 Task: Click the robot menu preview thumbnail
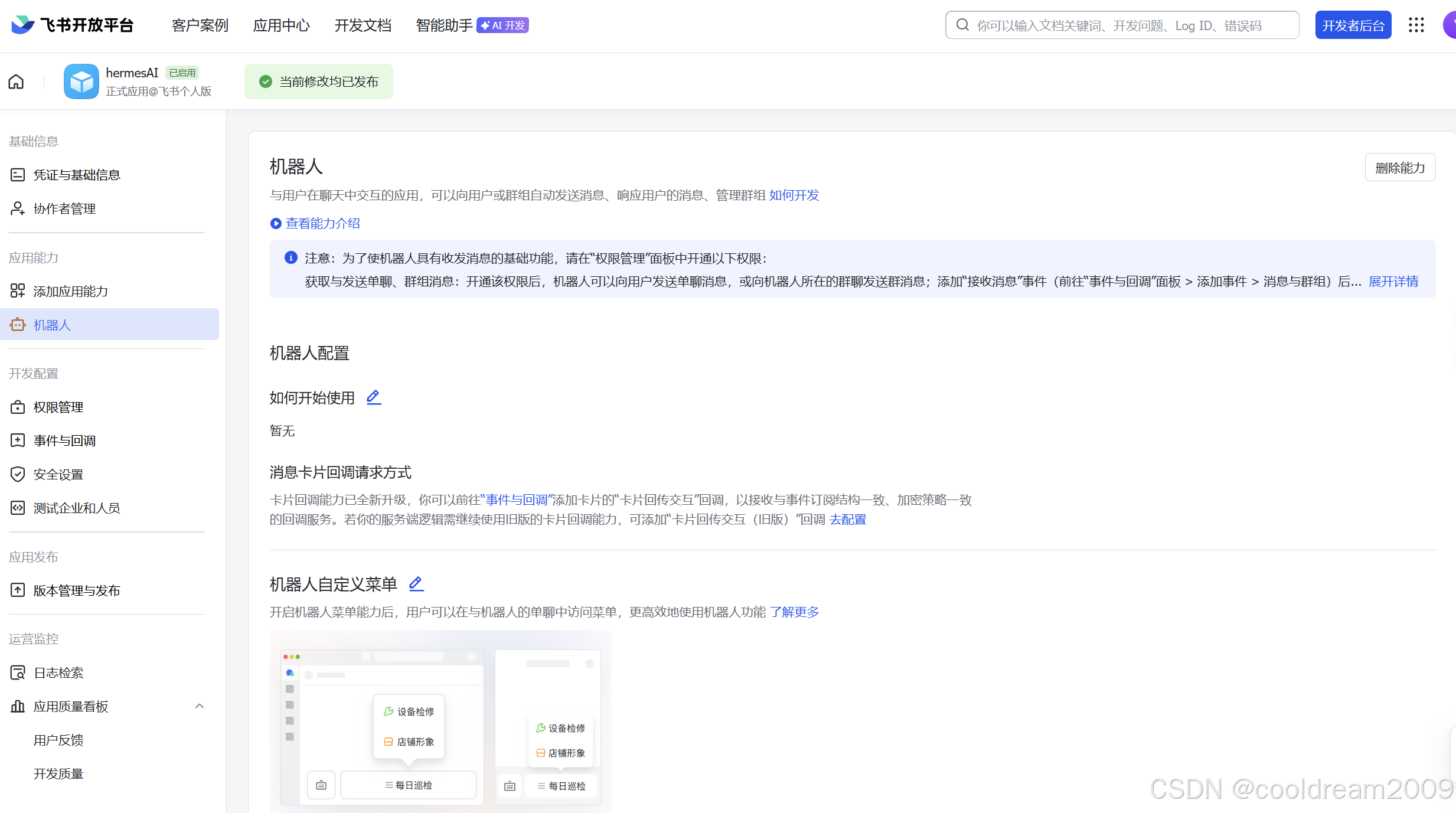tap(440, 721)
